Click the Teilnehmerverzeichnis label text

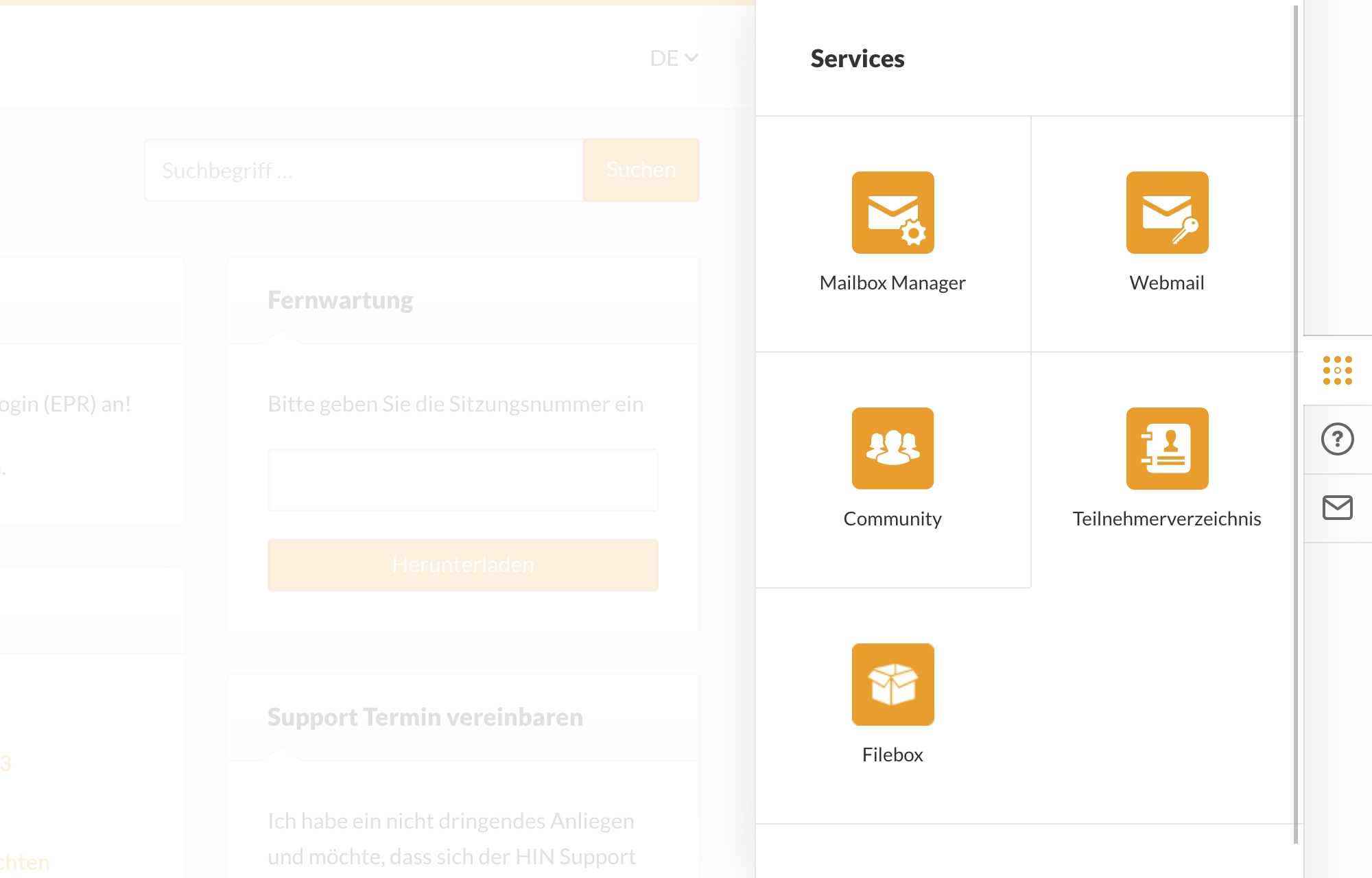click(x=1167, y=519)
